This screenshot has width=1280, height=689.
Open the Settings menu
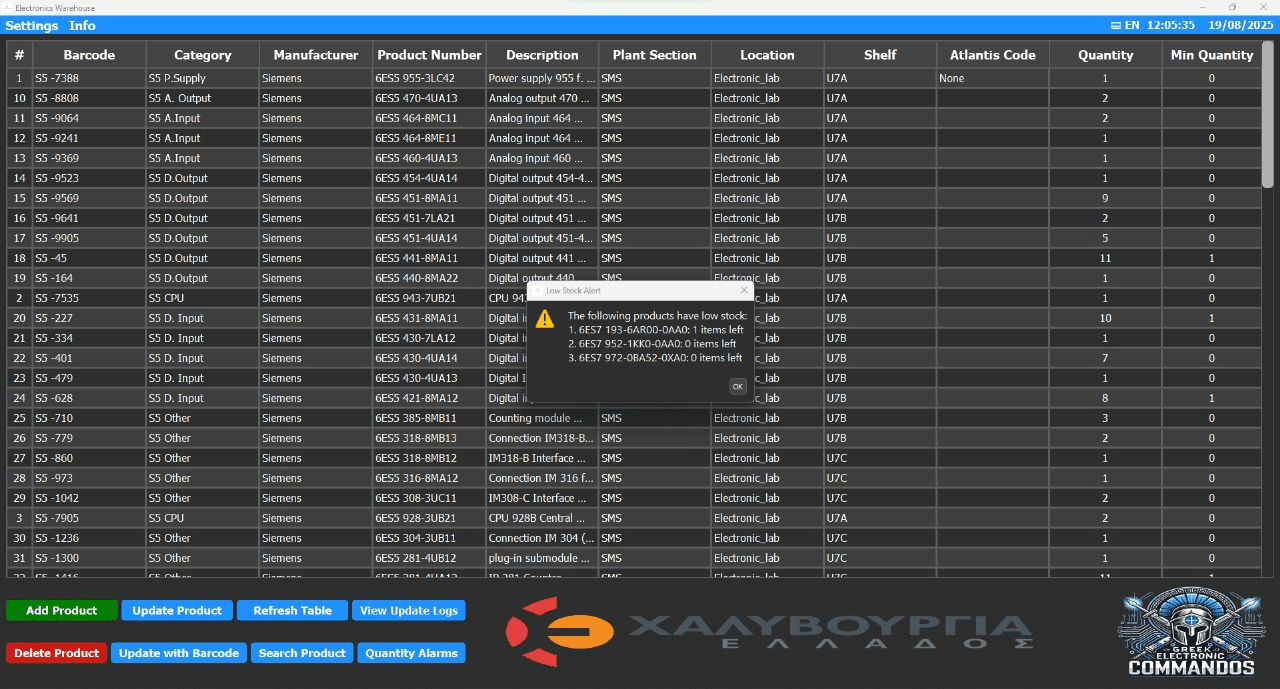coord(32,25)
